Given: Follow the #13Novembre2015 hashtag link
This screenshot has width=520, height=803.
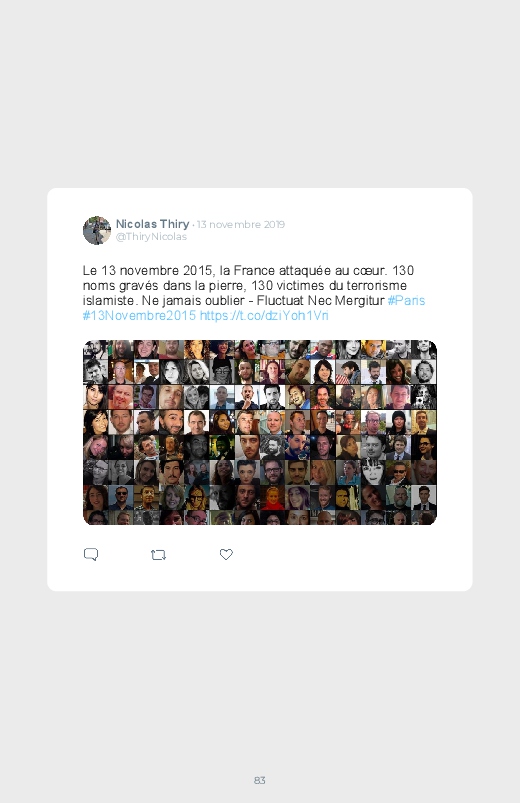Looking at the screenshot, I should coord(139,315).
